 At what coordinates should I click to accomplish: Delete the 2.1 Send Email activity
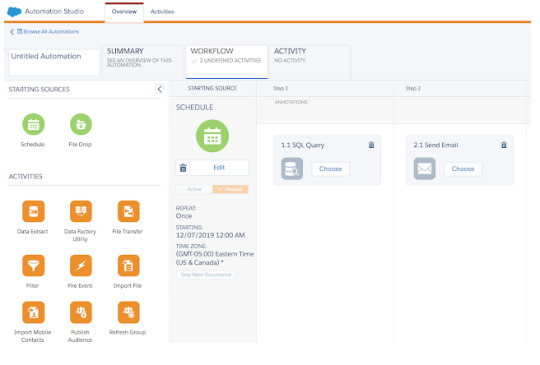point(504,145)
